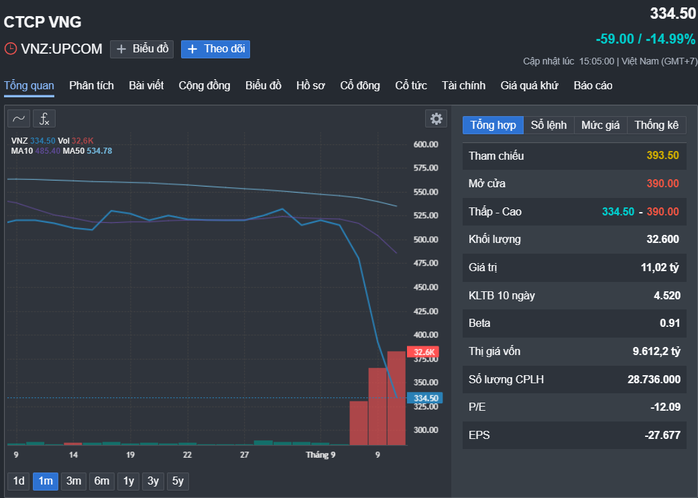
Task: Click Số lượng CPLH value 28.736.000
Action: [x=654, y=380]
